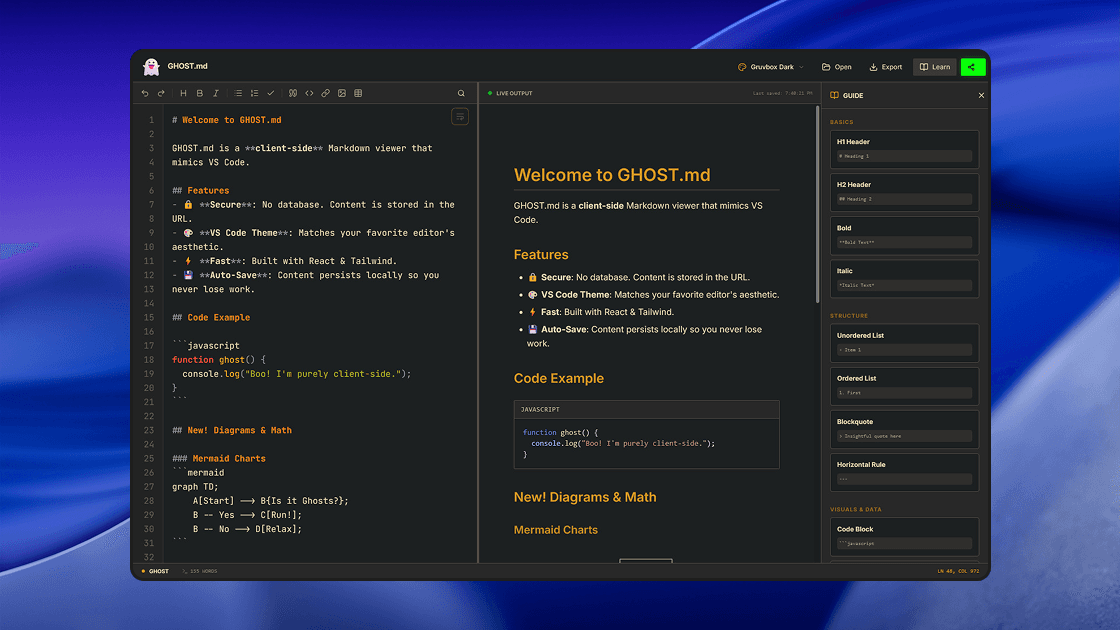Apply italic formatting from the toolbar
This screenshot has width=1120, height=630.
point(216,94)
